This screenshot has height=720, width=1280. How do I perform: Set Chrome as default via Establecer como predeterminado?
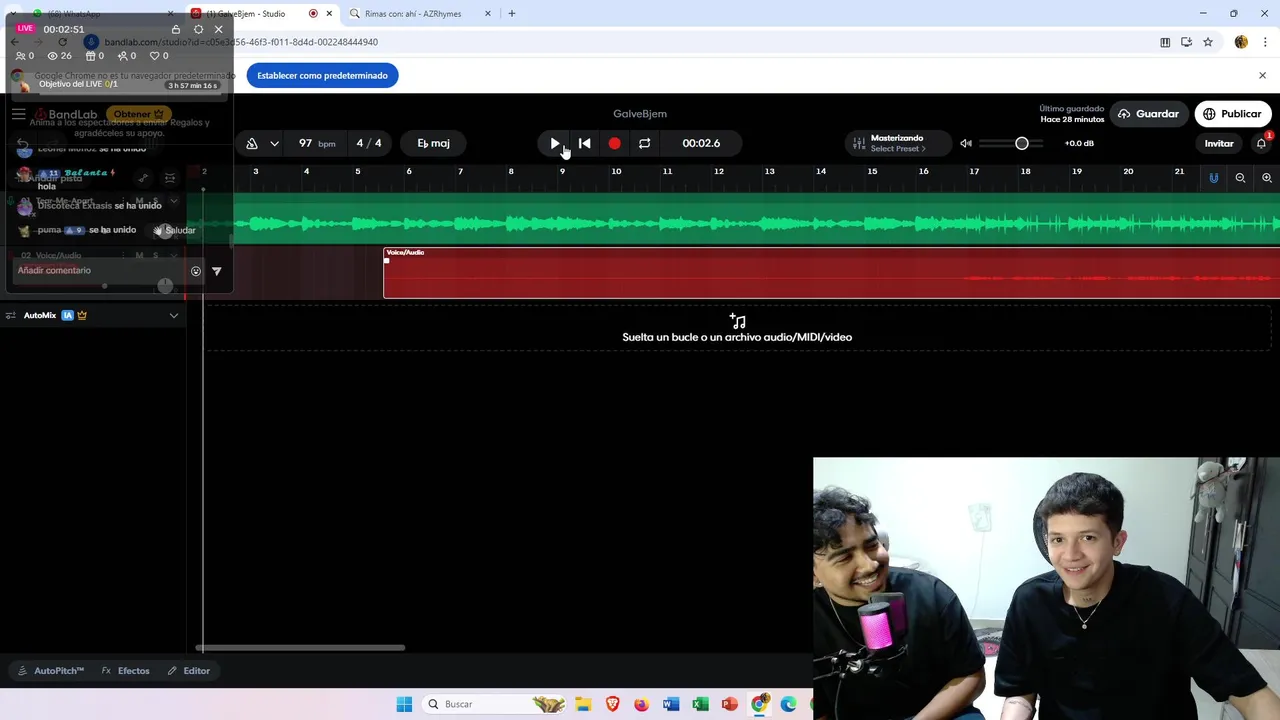(x=322, y=75)
